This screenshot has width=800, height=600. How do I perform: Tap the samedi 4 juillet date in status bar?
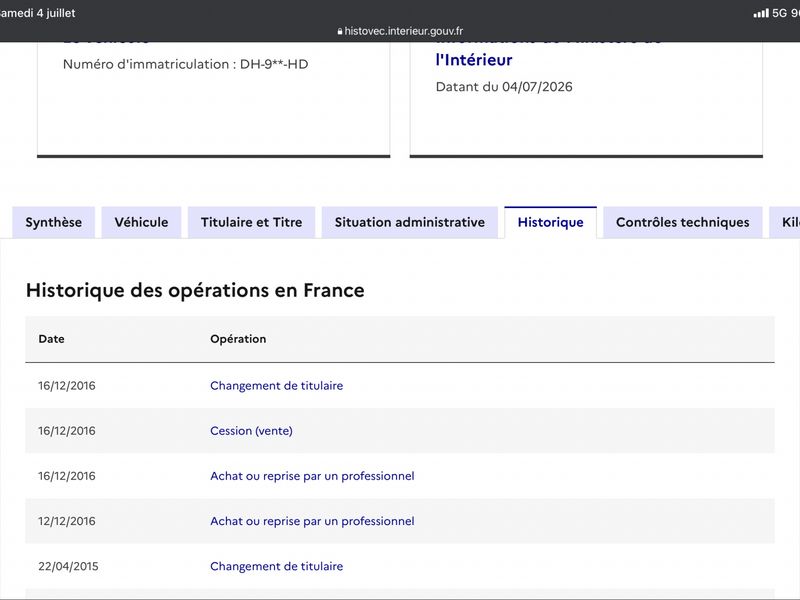coord(38,13)
